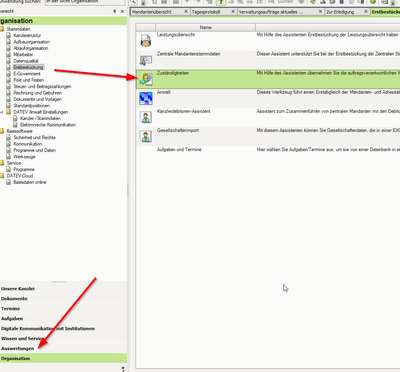Collapse the DATEV Anwalt Einstellungen node

pos(2,112)
